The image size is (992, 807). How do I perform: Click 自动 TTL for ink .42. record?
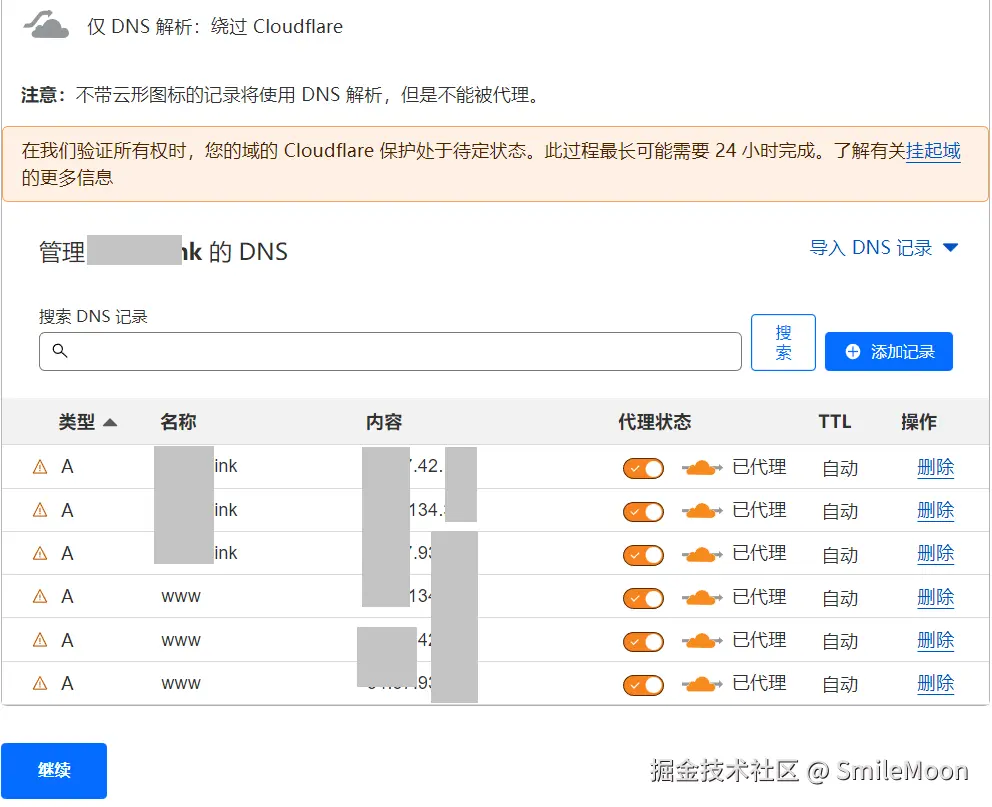click(x=840, y=469)
